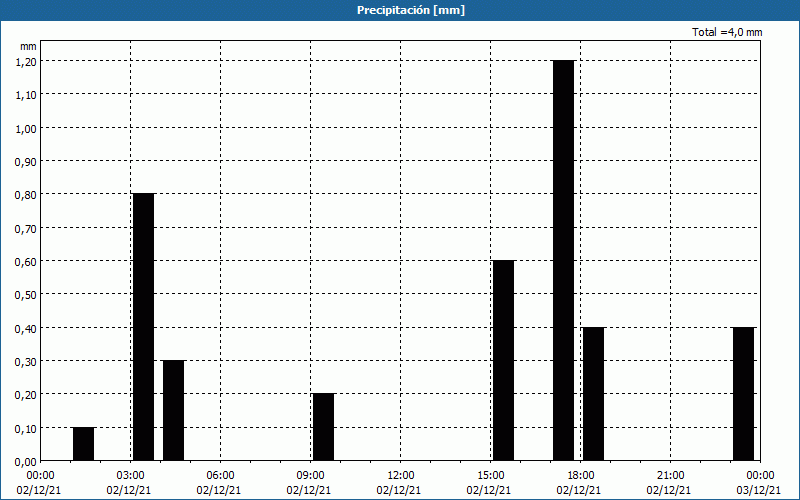Click the 03:00 time label
800x500 pixels.
pos(131,476)
